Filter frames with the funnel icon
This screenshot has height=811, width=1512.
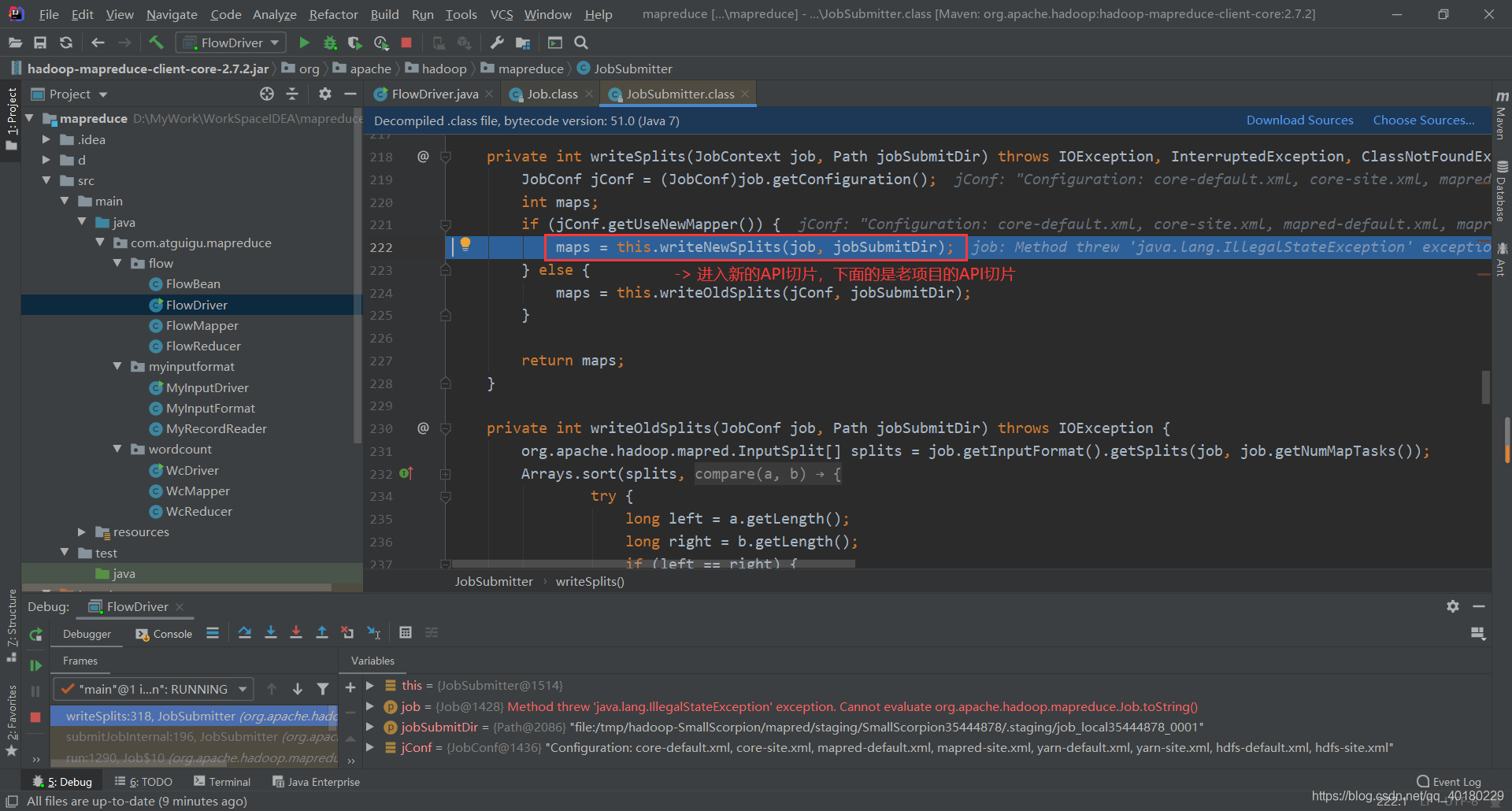click(x=323, y=689)
